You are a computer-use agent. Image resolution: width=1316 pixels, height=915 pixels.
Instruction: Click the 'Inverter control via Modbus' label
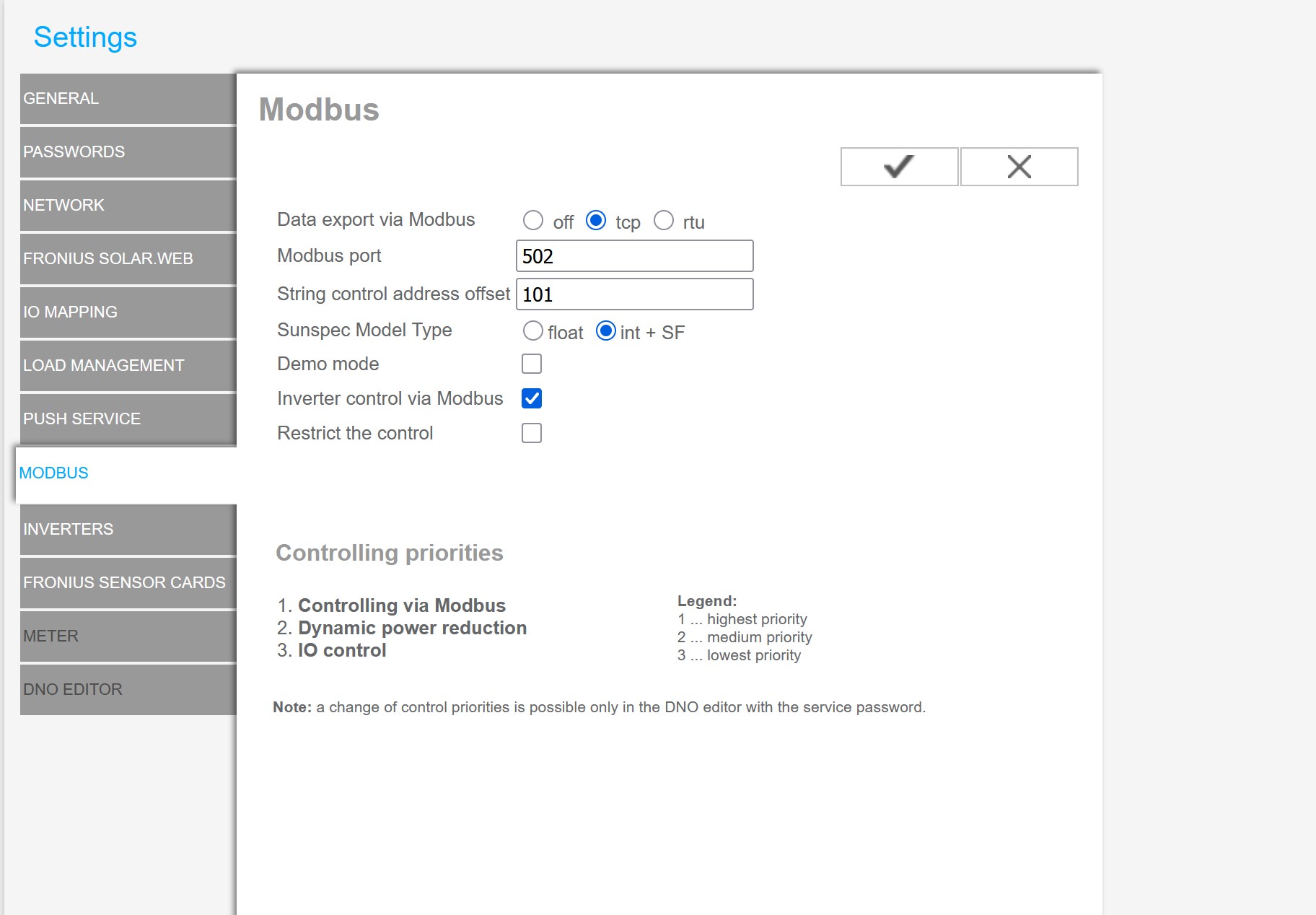click(x=390, y=398)
